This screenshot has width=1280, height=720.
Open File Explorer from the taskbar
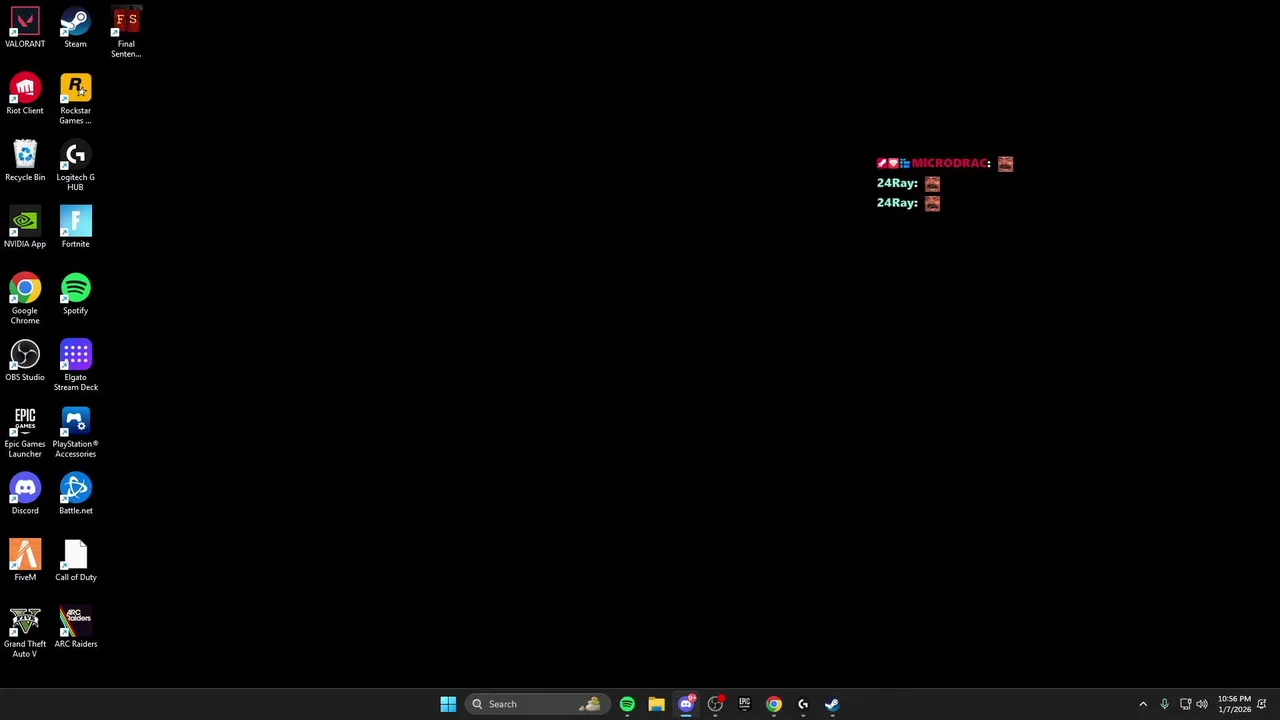click(656, 704)
